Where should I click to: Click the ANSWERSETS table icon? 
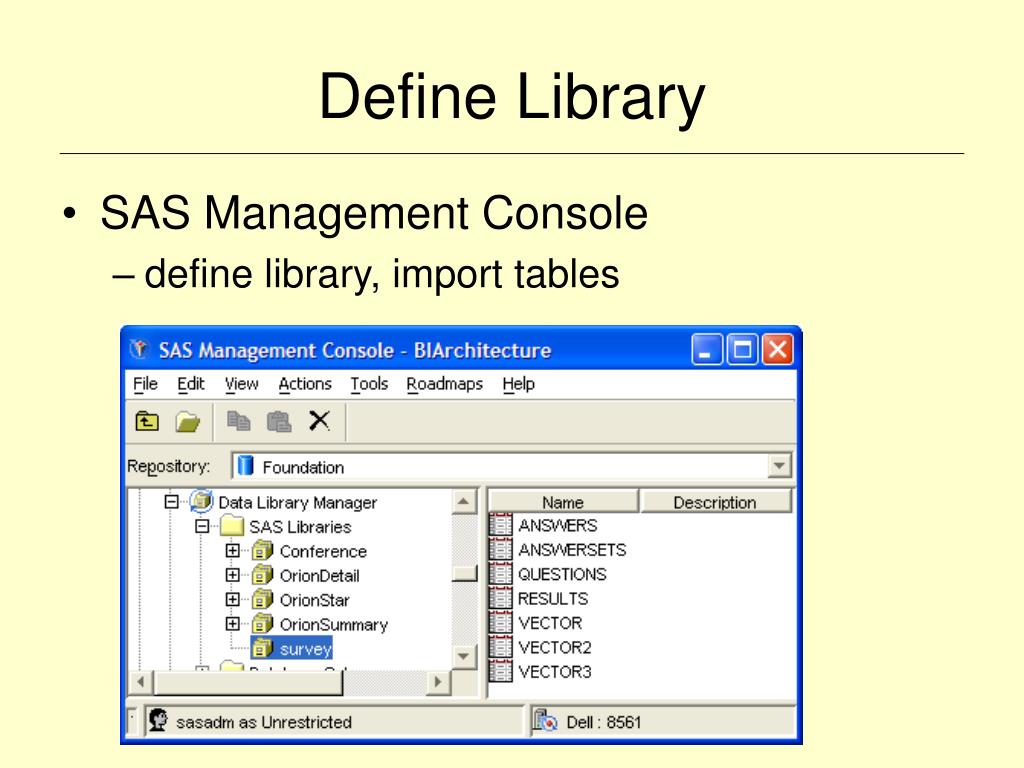501,549
